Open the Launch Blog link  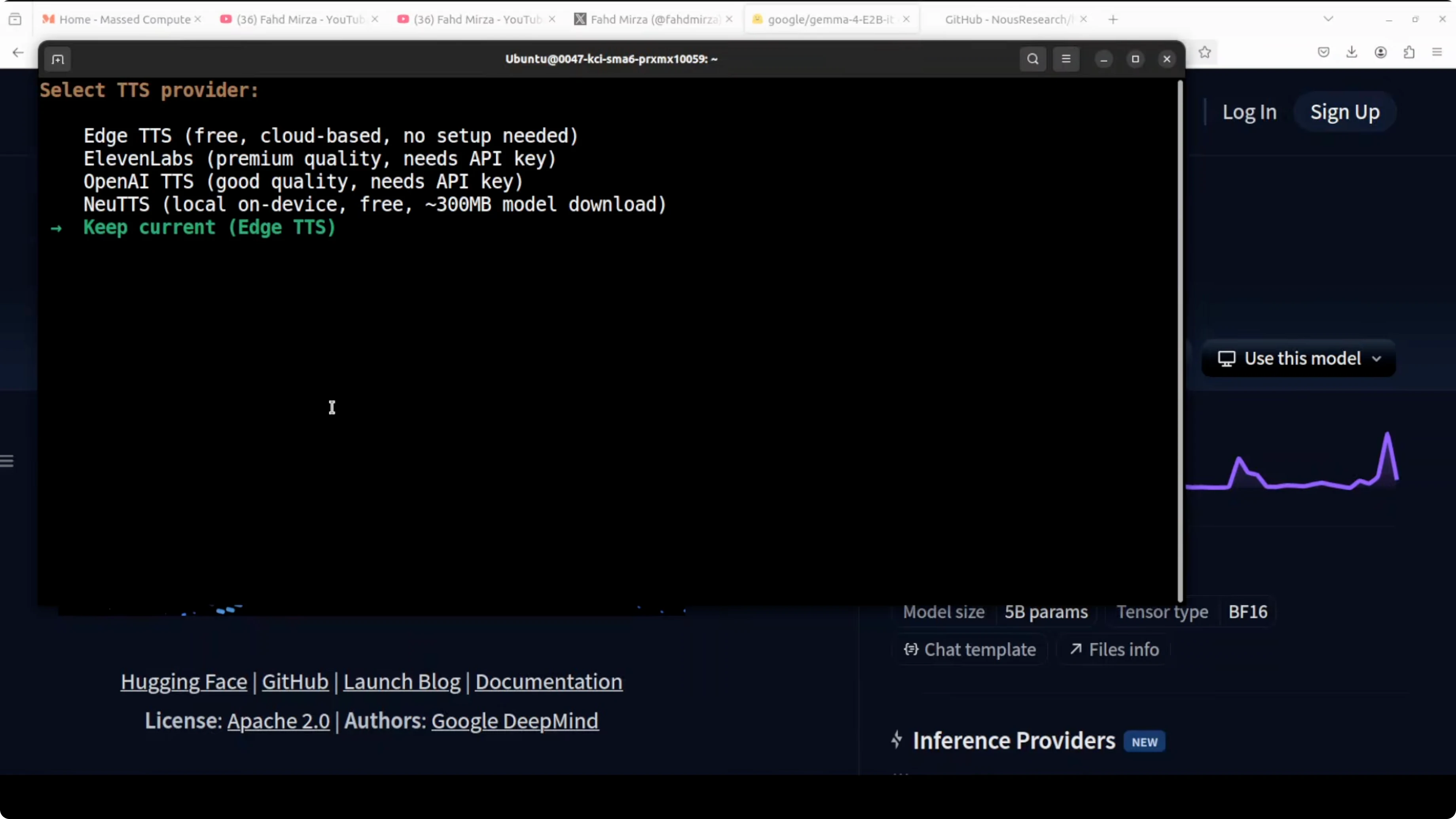[x=402, y=682]
